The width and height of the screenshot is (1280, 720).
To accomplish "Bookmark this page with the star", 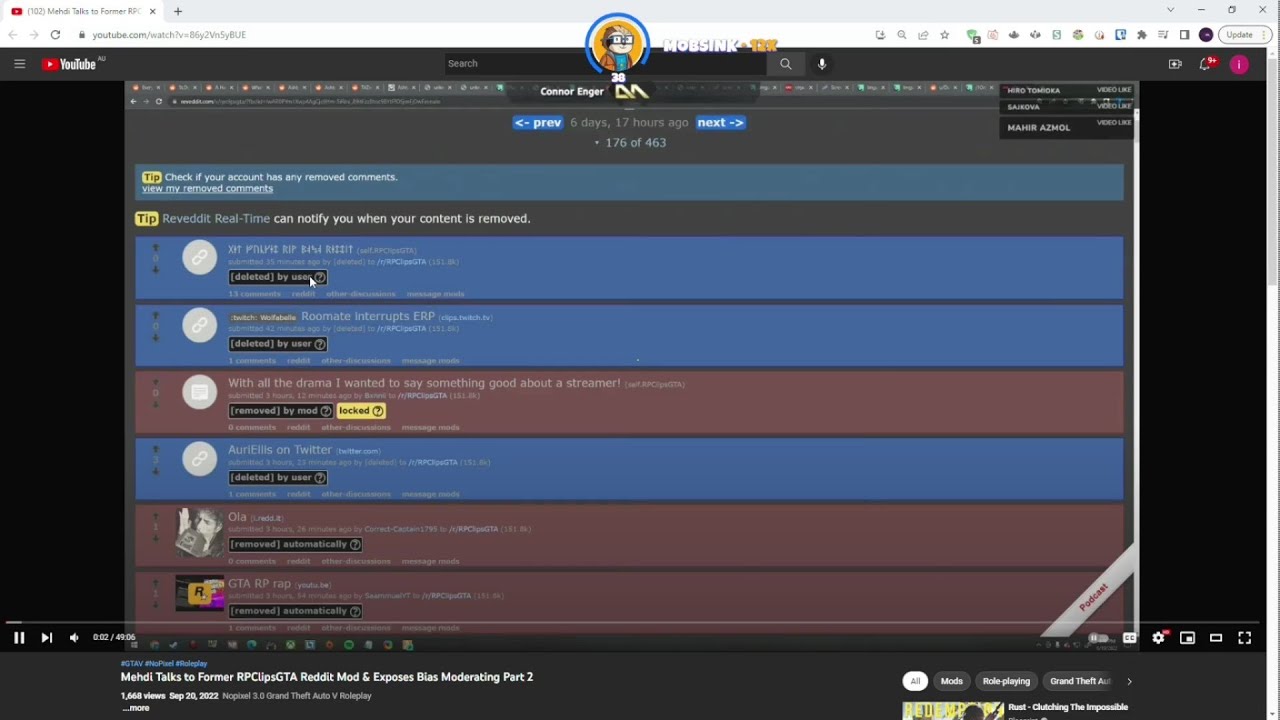I will click(945, 35).
